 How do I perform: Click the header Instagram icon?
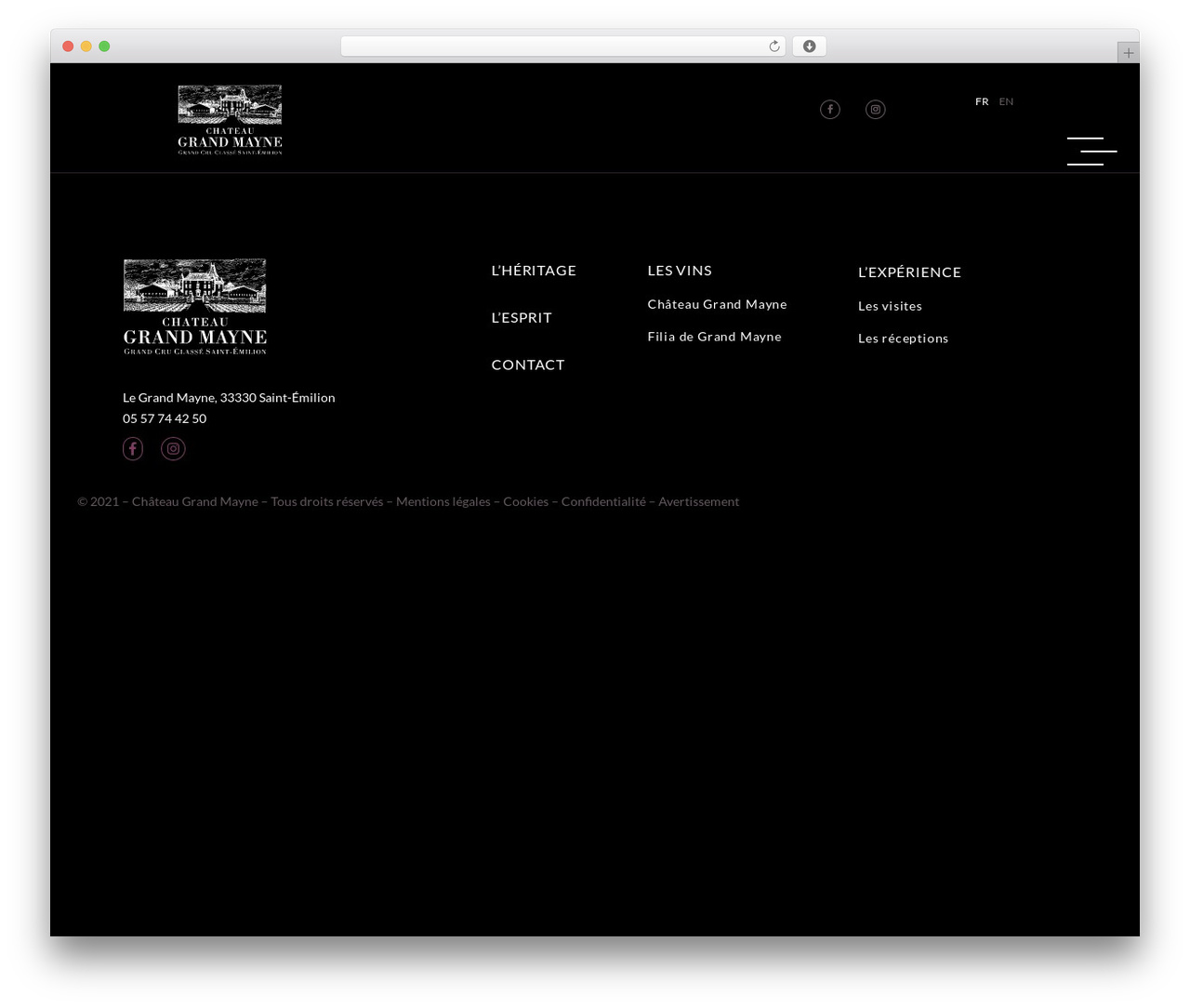click(x=876, y=110)
